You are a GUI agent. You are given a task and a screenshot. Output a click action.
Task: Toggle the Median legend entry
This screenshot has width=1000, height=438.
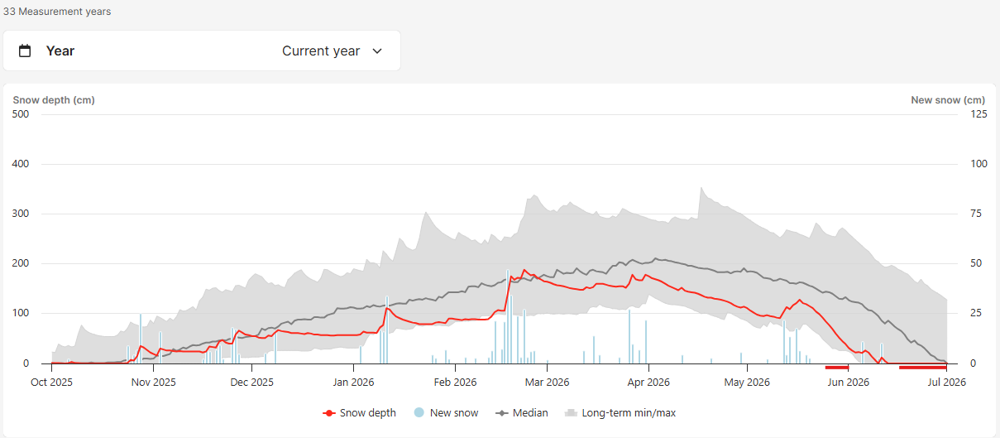click(x=522, y=413)
